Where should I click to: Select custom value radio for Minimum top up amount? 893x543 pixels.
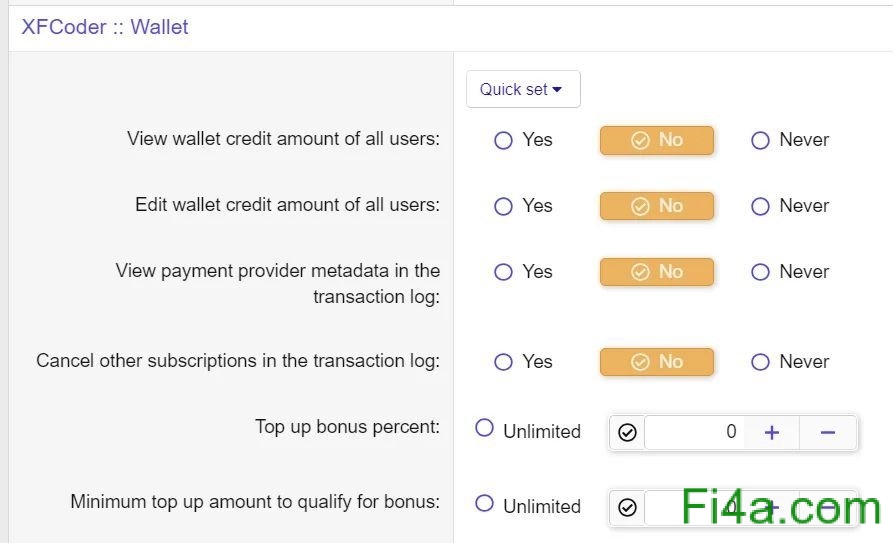[x=627, y=507]
